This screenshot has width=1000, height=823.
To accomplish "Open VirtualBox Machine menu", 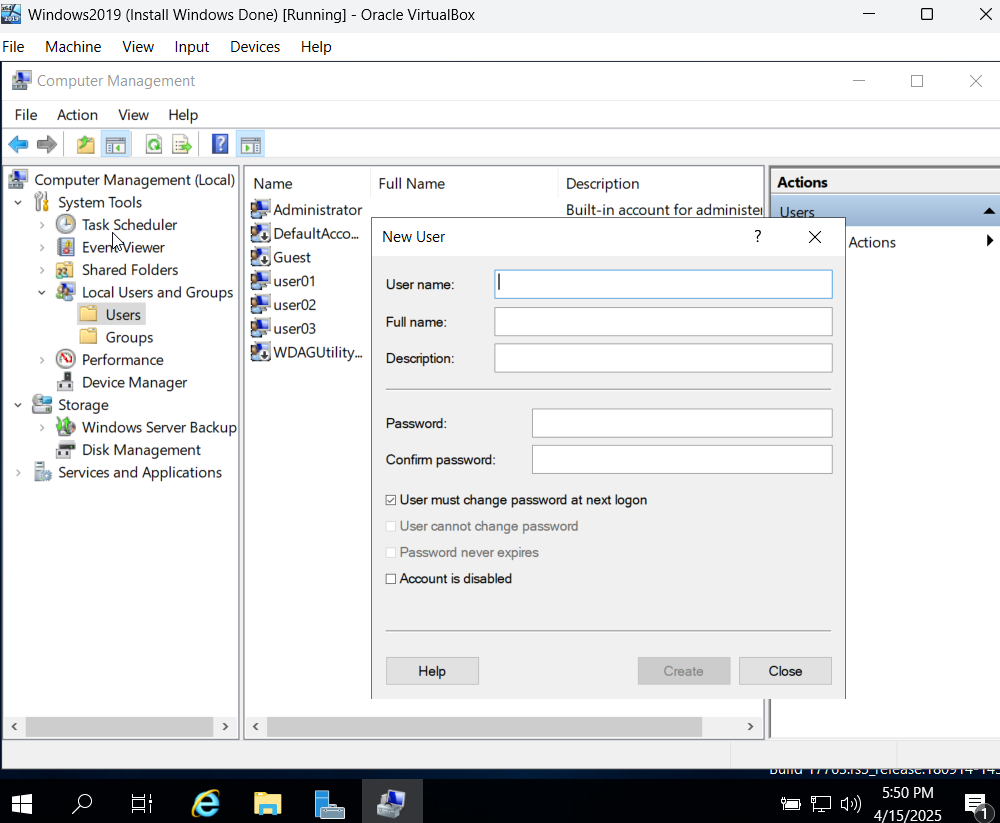I will tap(73, 47).
